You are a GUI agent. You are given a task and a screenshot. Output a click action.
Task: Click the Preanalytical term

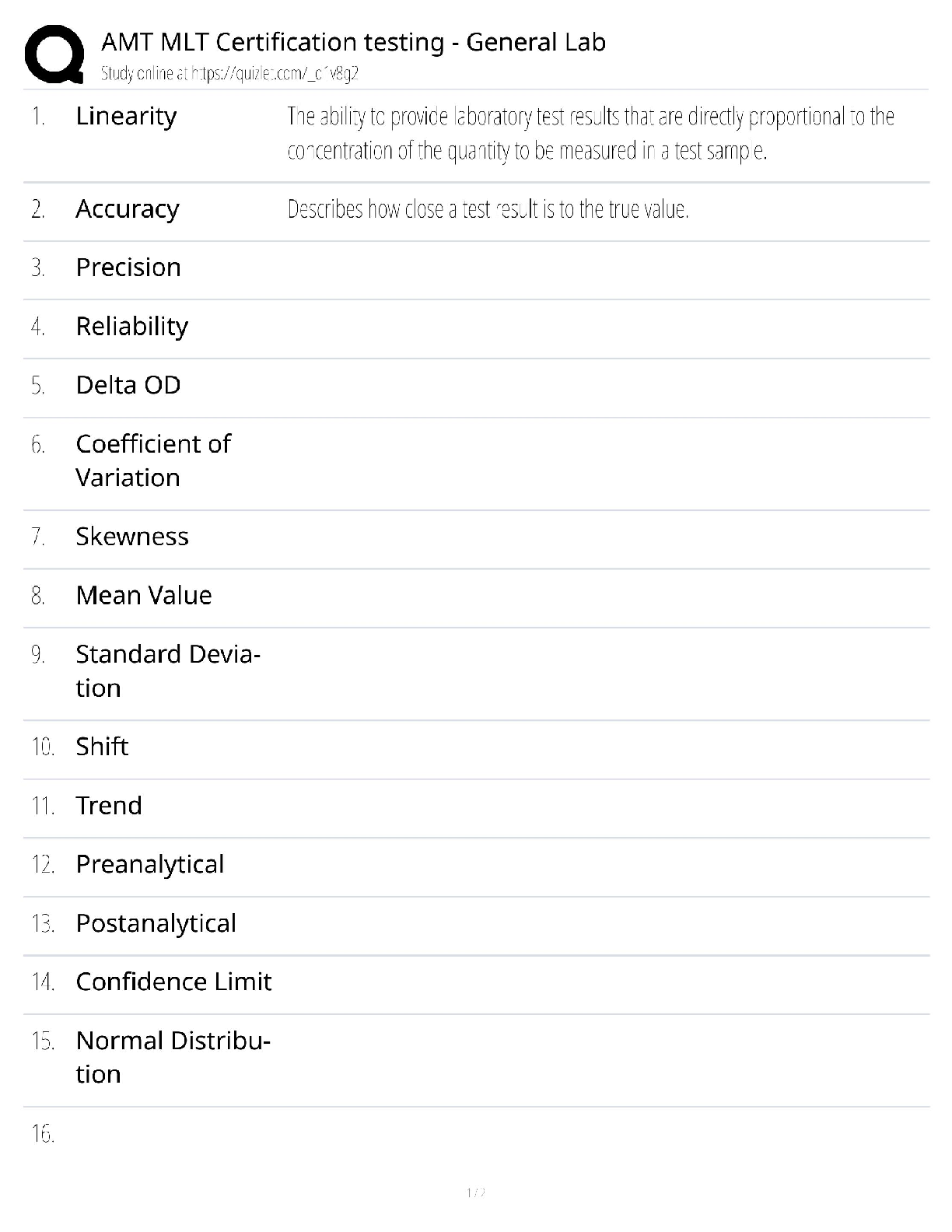(150, 864)
